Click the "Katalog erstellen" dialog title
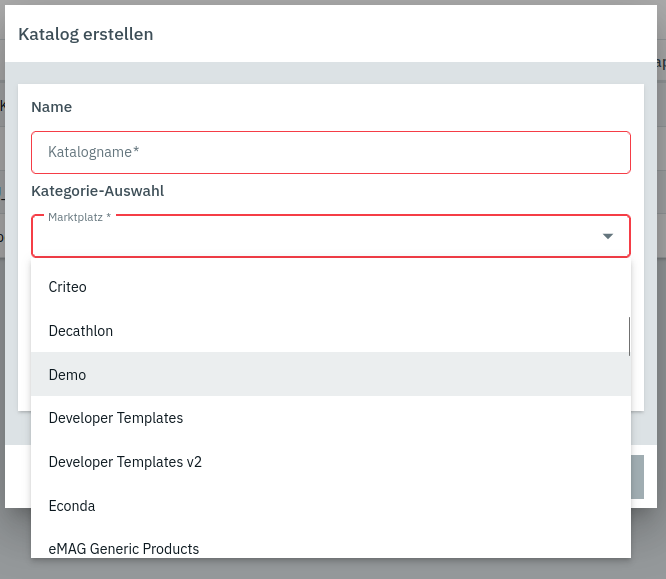 86,34
